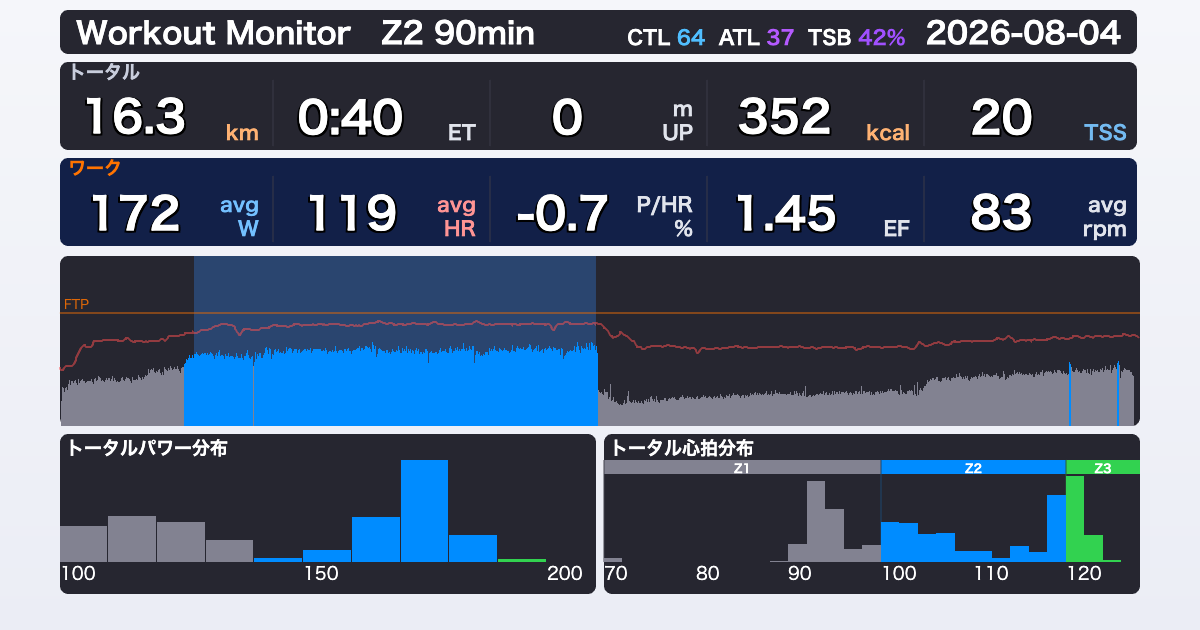Select the 1.45 EF value
1200x630 pixels.
pos(785,213)
